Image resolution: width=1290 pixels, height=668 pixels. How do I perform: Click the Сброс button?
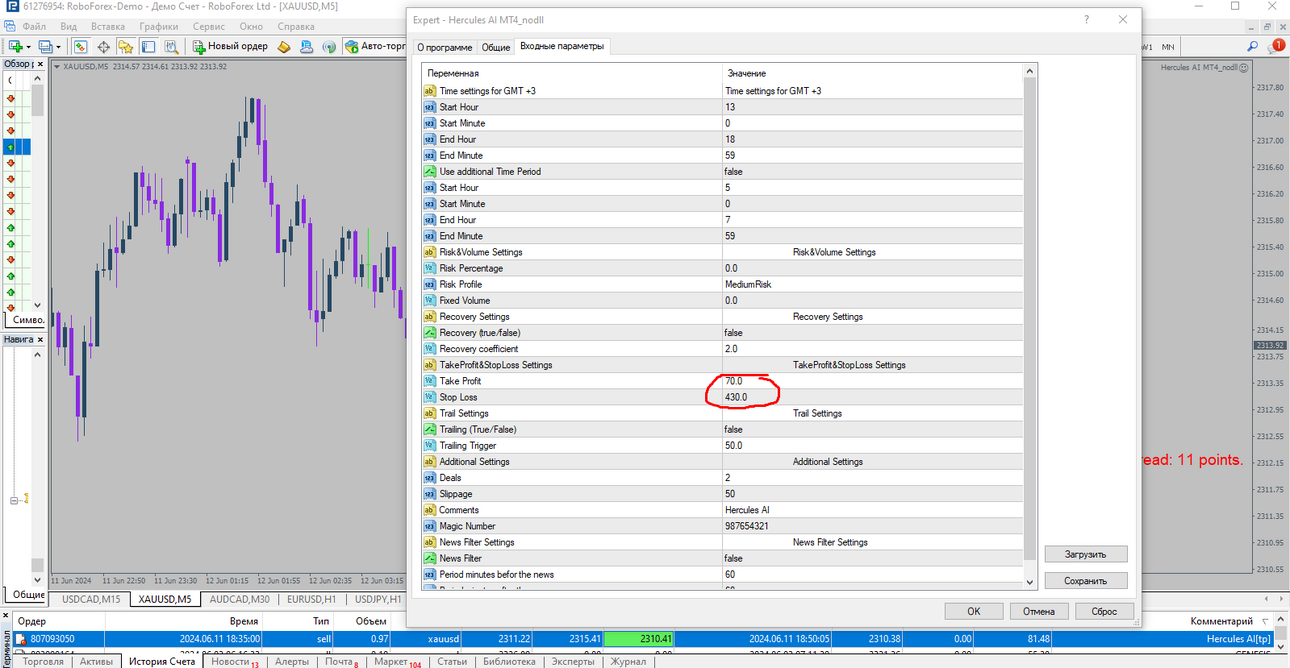(x=1105, y=611)
